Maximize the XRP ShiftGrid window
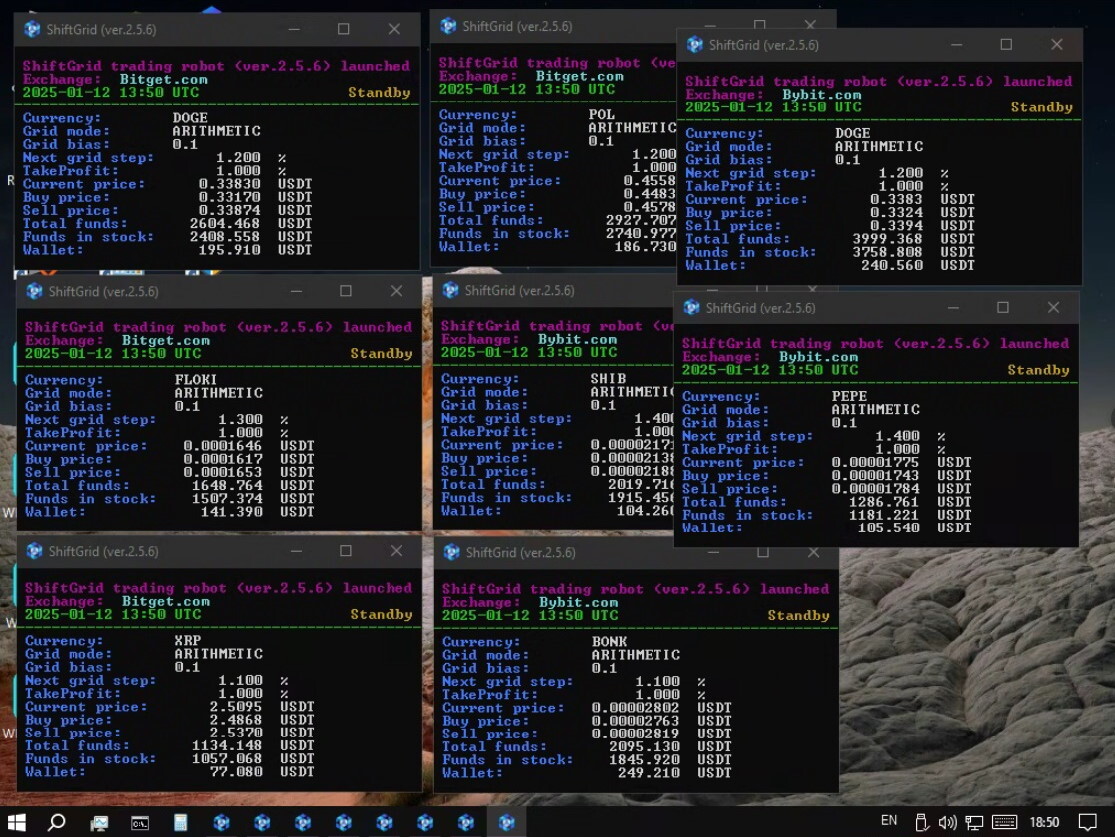The image size is (1115, 837). 346,551
